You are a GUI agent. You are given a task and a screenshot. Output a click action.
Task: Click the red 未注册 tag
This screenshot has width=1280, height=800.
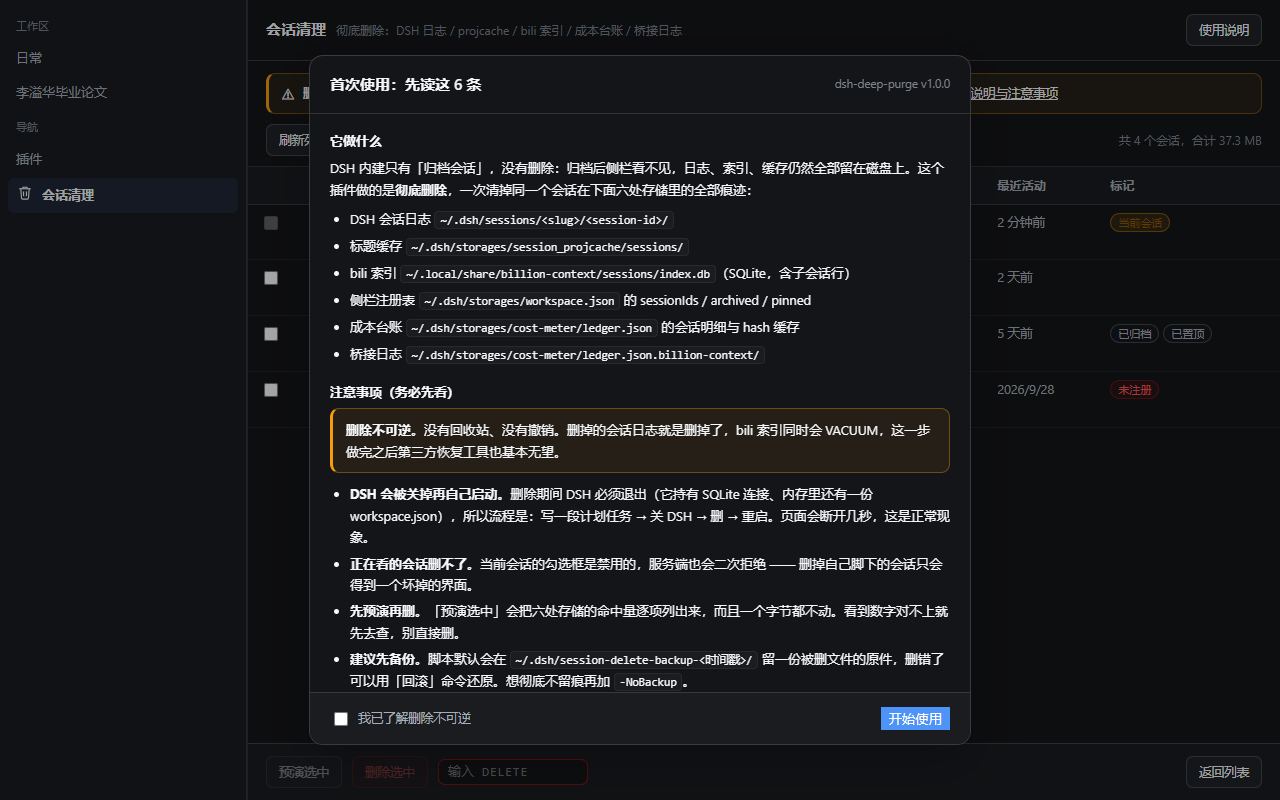point(1134,390)
